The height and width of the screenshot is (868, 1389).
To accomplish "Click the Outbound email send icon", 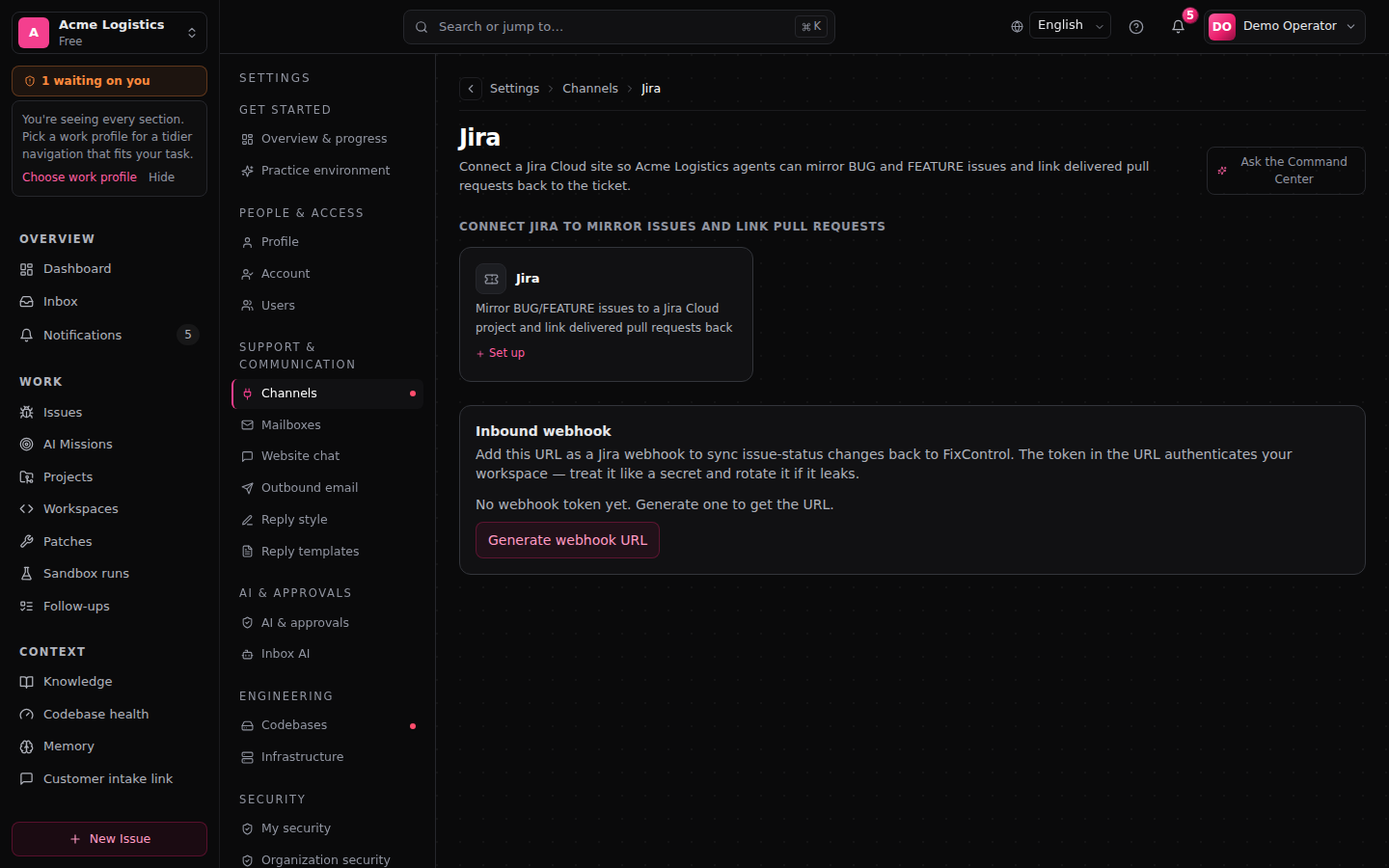I will tap(248, 488).
